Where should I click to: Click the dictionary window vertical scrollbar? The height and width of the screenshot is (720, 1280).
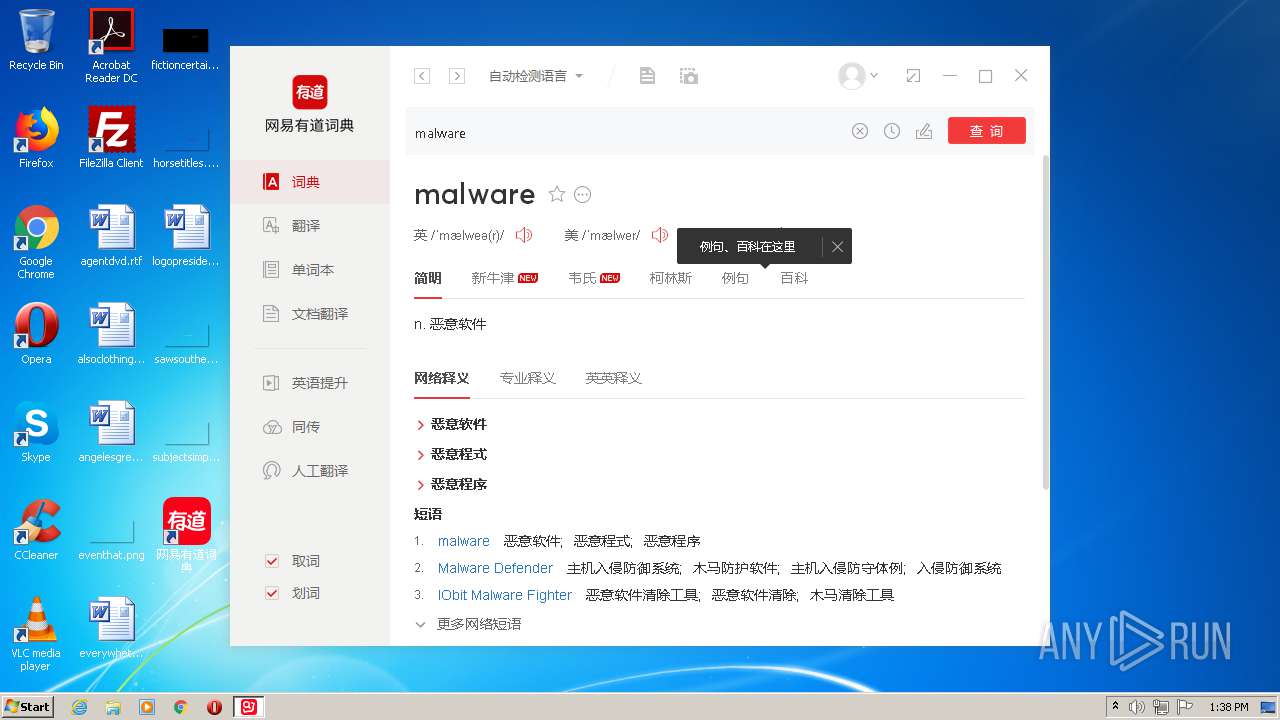1045,320
